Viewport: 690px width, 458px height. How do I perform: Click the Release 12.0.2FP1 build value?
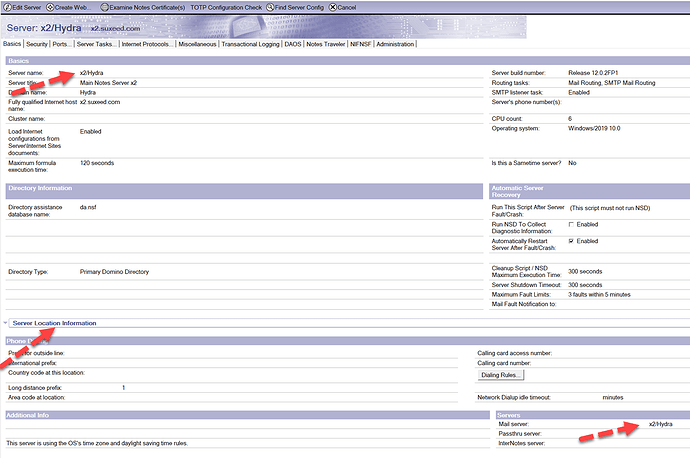(x=593, y=73)
